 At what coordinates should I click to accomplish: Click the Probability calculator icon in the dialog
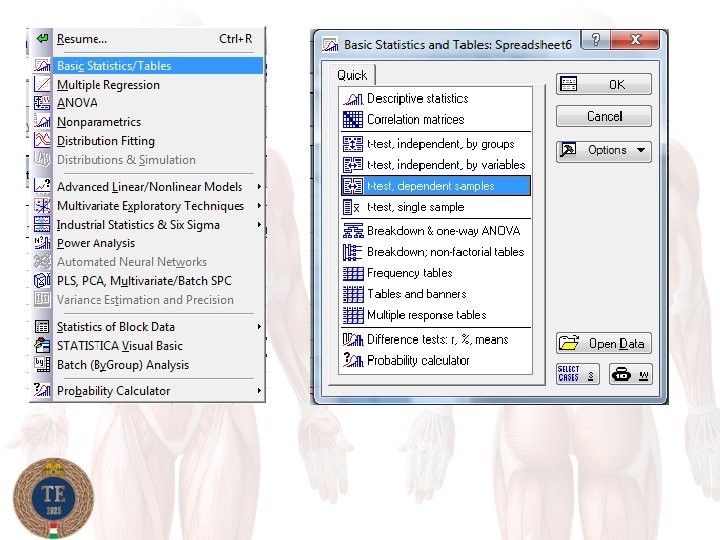click(x=353, y=360)
